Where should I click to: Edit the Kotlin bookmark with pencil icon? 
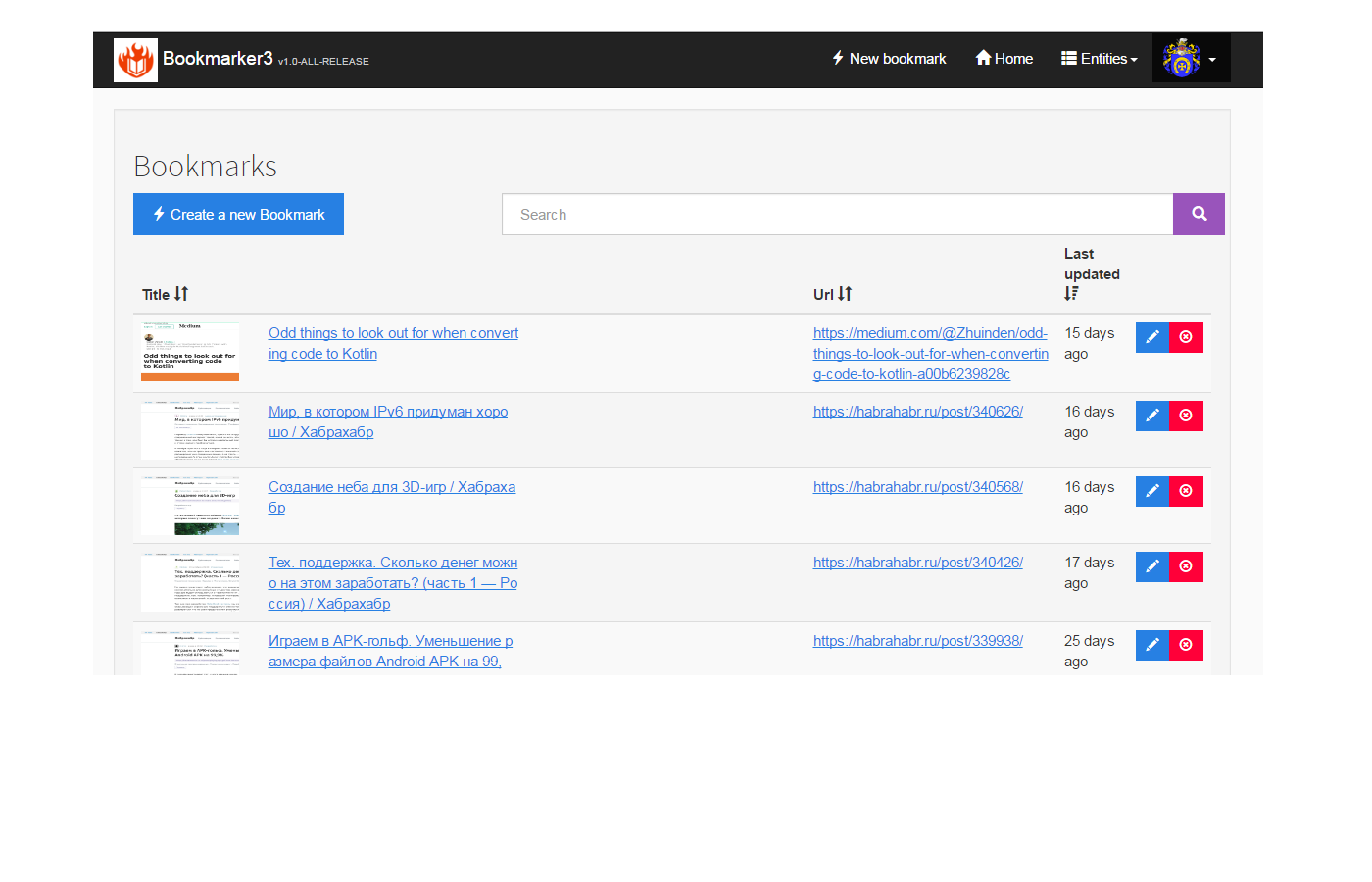(x=1152, y=337)
